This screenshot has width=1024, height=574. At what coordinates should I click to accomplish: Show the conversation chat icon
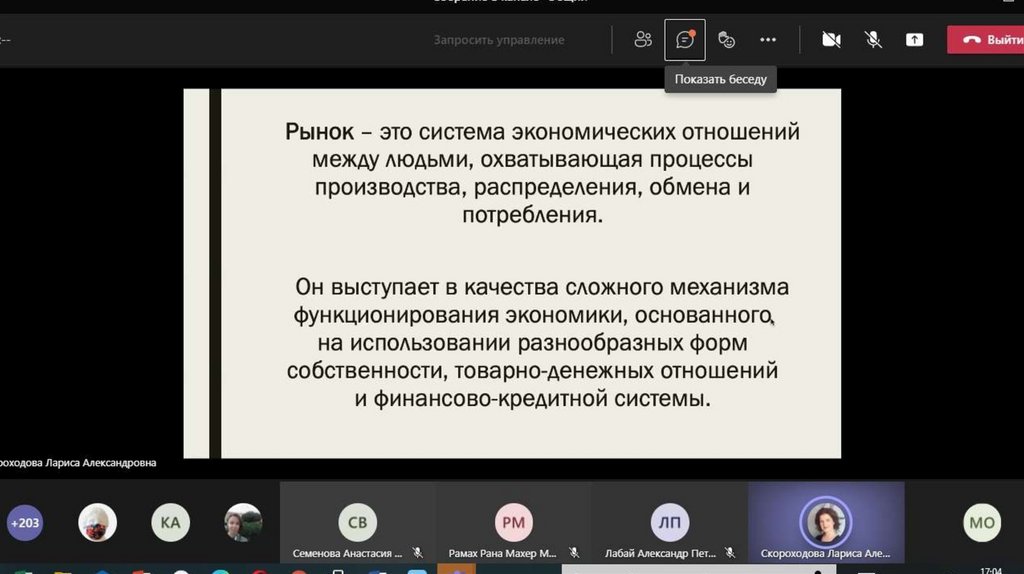pyautogui.click(x=684, y=40)
